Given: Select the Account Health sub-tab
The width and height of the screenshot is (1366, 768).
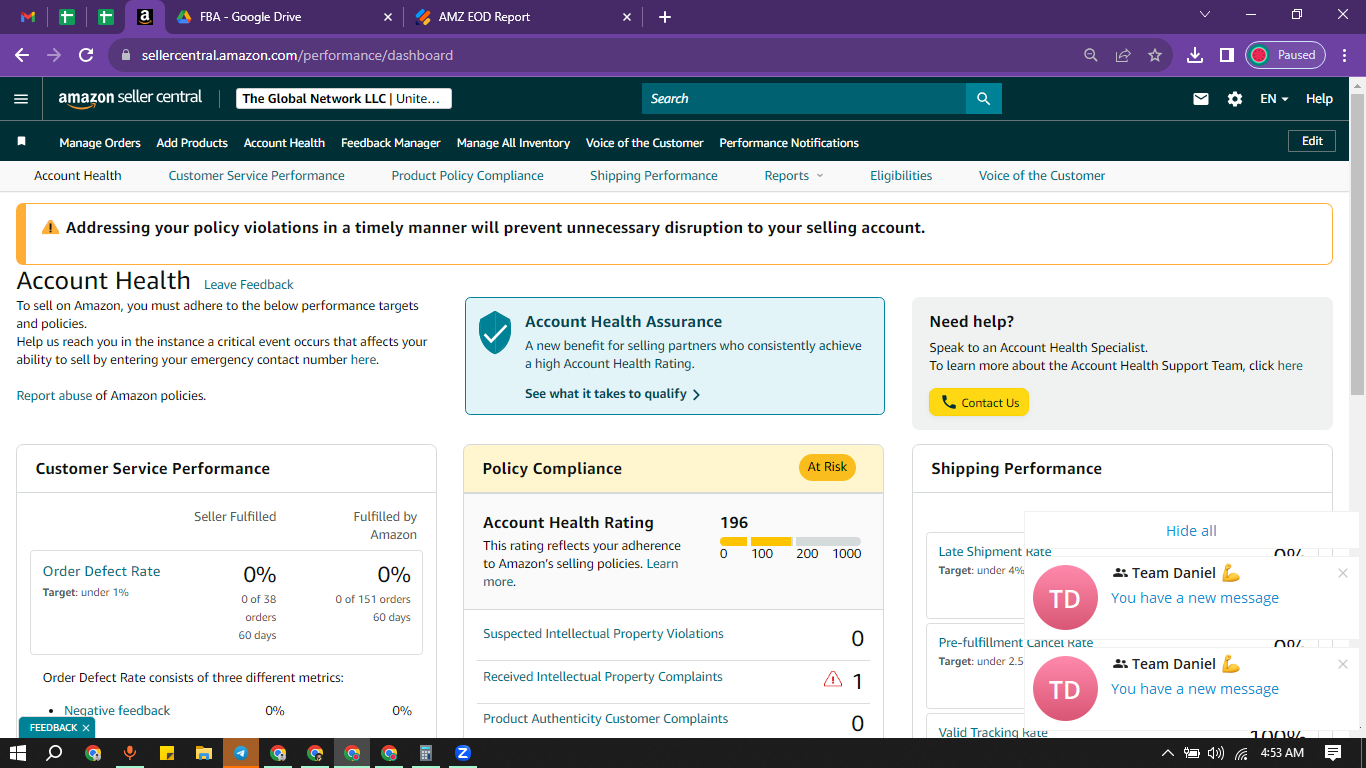Looking at the screenshot, I should [78, 175].
